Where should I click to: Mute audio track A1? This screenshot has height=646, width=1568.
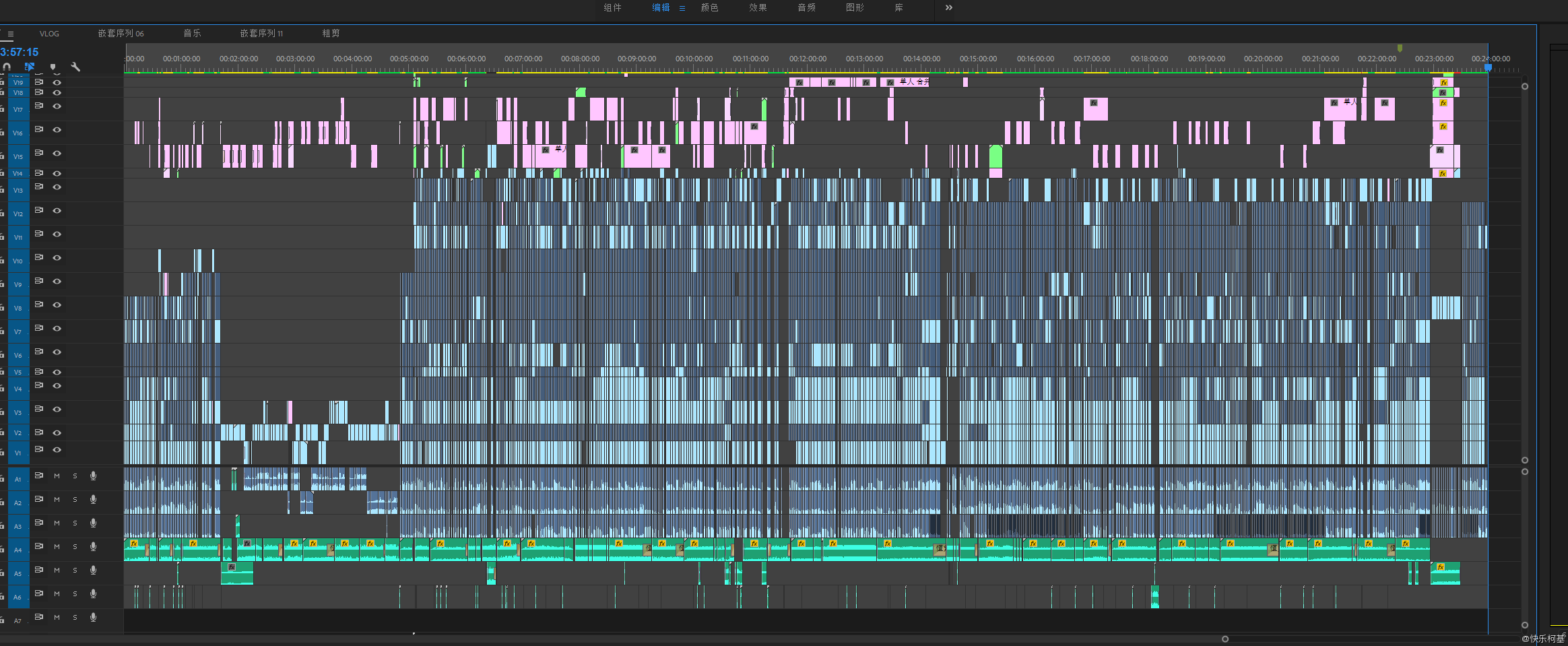coord(57,476)
